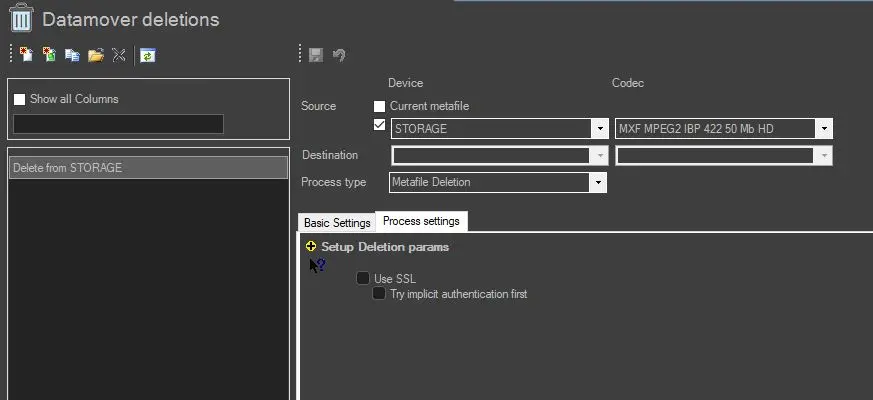Image resolution: width=873 pixels, height=400 pixels.
Task: Open the Process type Metafile Deletion dropdown
Action: pos(597,182)
